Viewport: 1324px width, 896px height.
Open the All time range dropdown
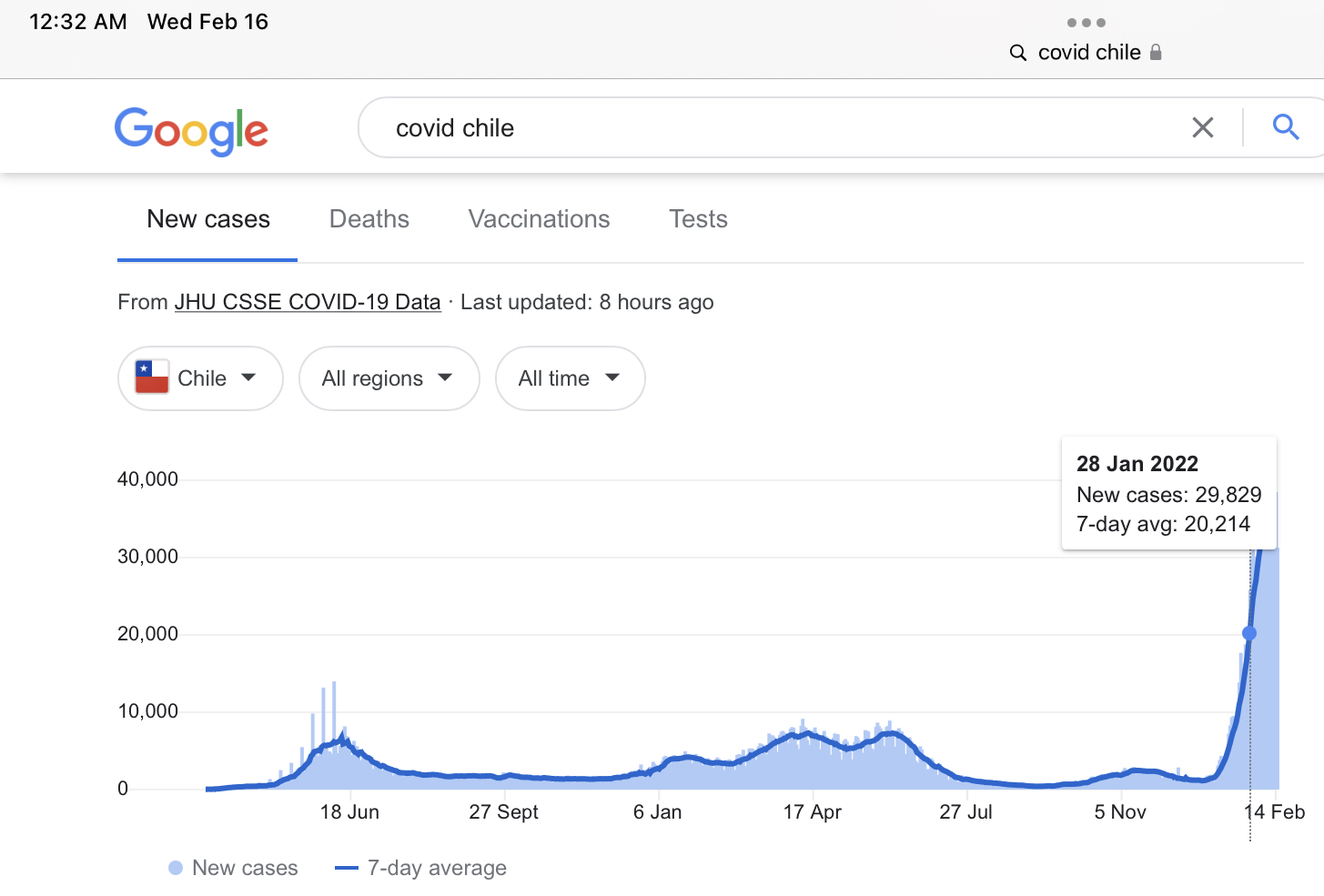coord(570,378)
